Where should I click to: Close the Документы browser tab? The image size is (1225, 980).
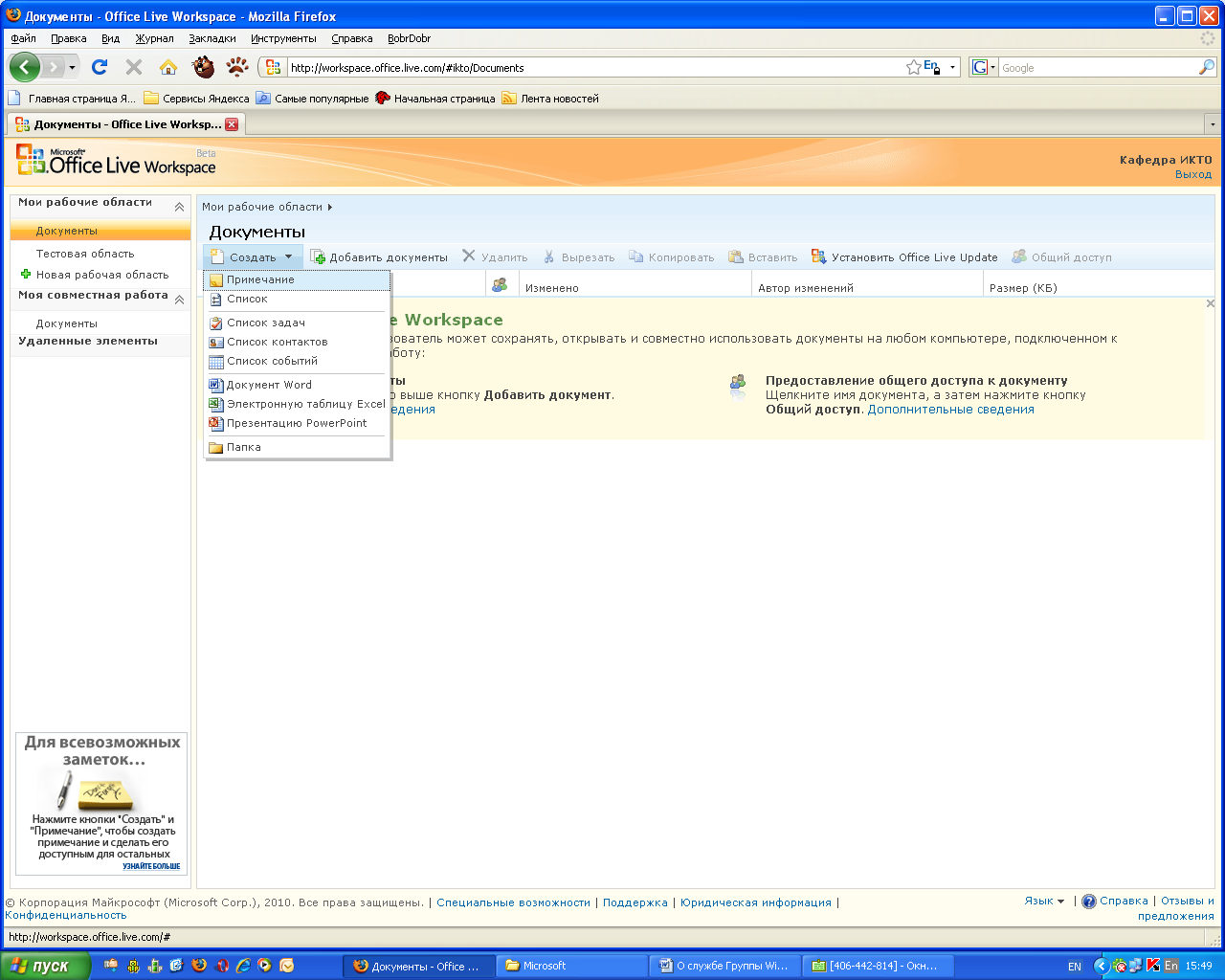232,124
